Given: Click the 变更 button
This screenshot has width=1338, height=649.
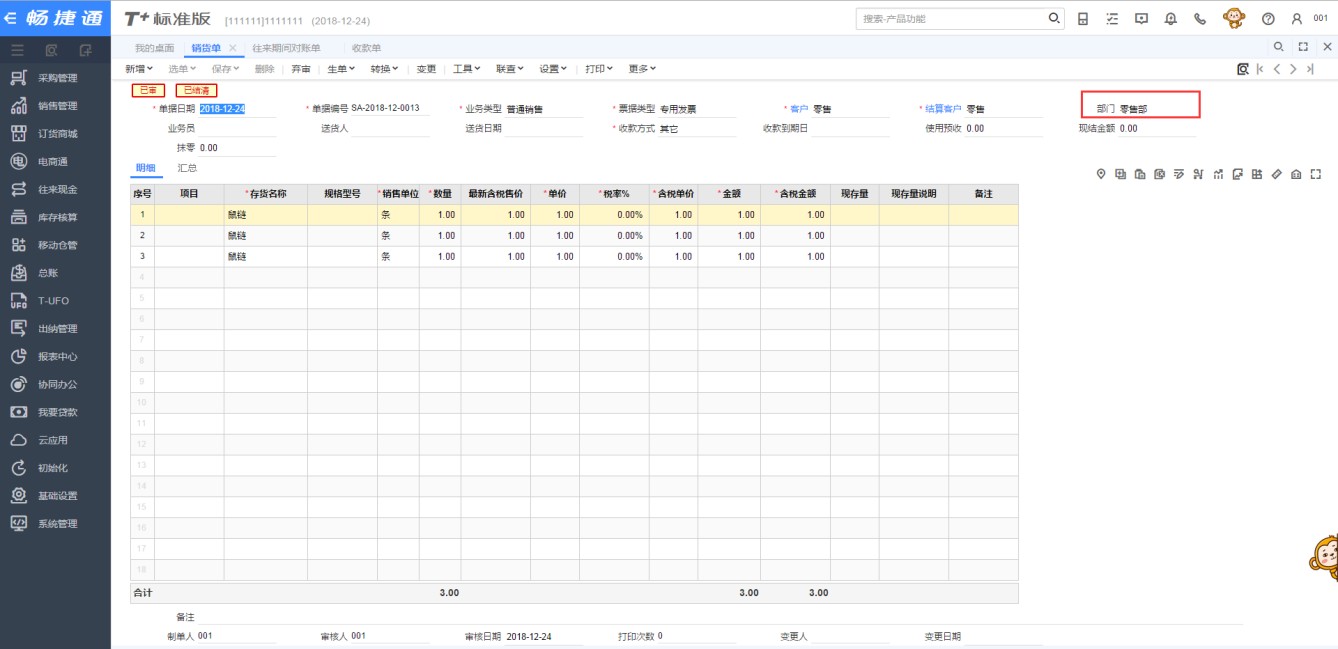Looking at the screenshot, I should point(427,69).
